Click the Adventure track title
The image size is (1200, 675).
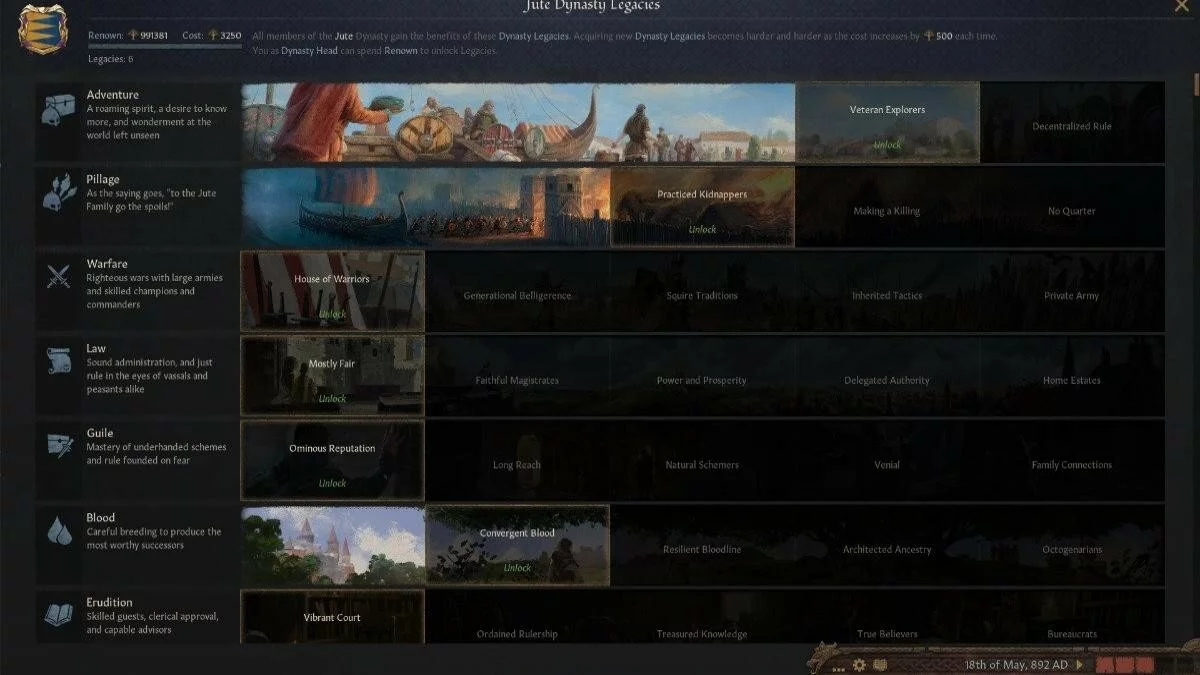point(112,95)
